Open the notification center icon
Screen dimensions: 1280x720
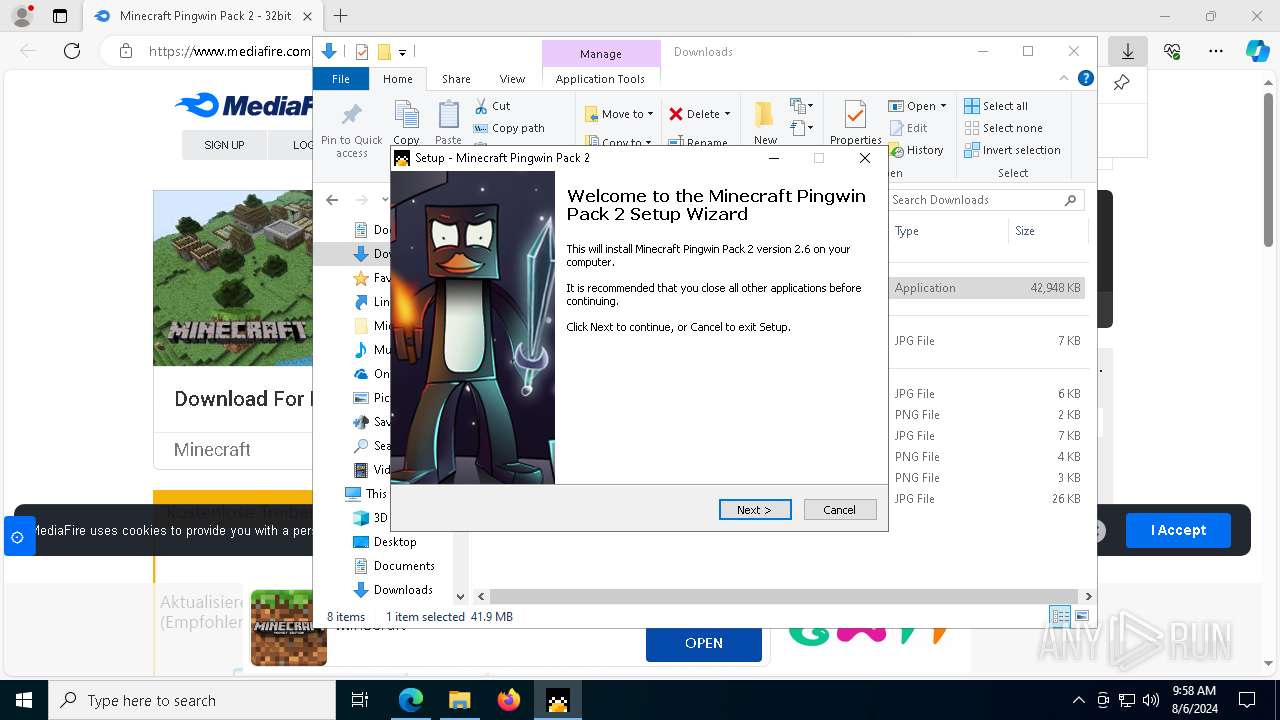1247,700
